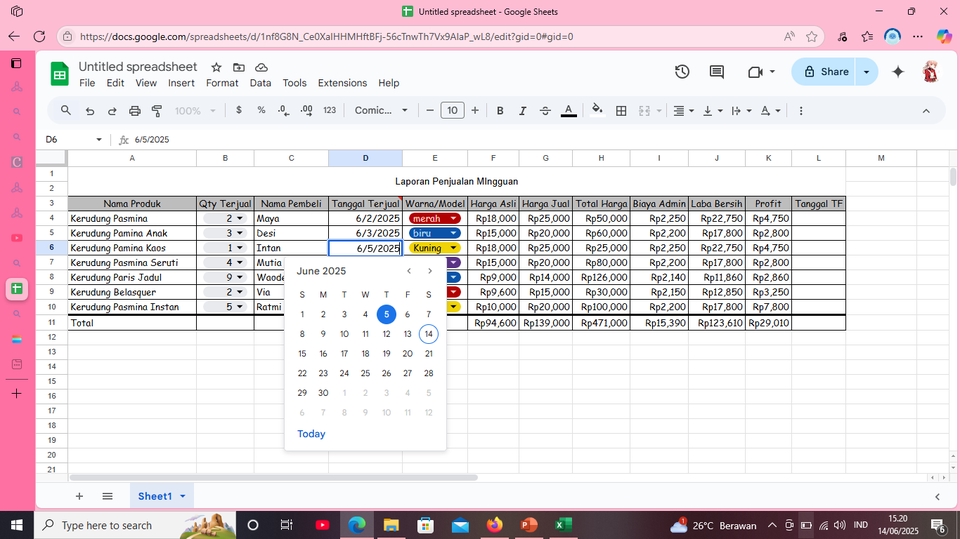
Task: Toggle strikethrough formatting
Action: [545, 111]
